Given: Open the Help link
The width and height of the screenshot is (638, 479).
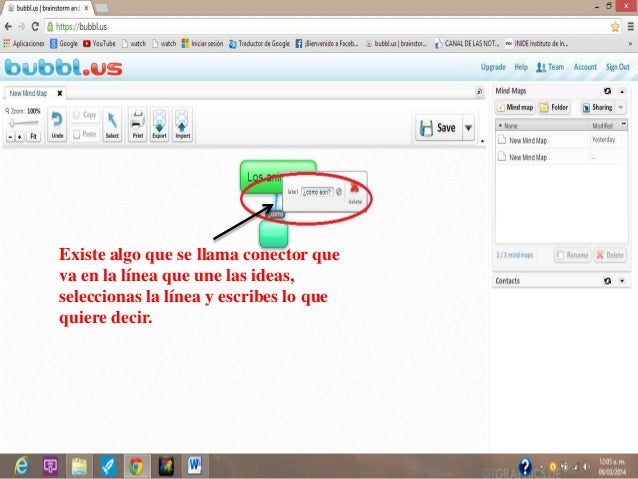Looking at the screenshot, I should (x=521, y=67).
